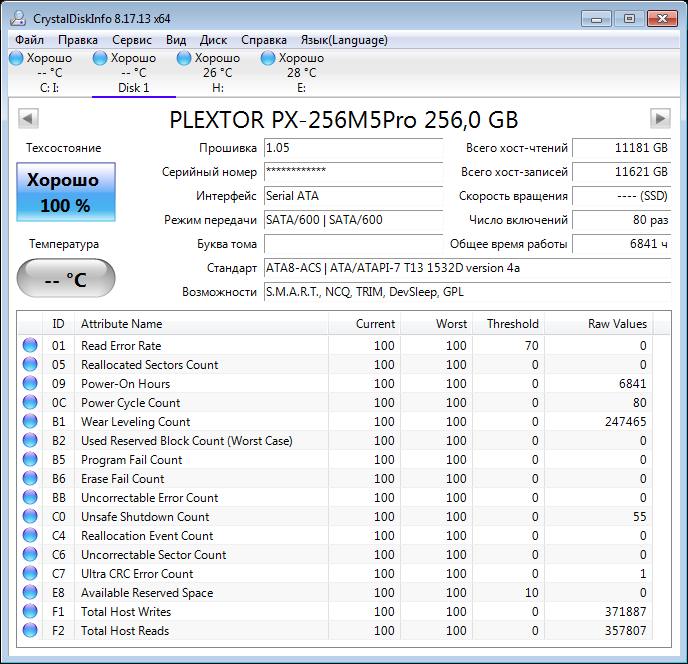Click status icon of Total Host Reads row
This screenshot has width=688, height=664.
[x=30, y=630]
